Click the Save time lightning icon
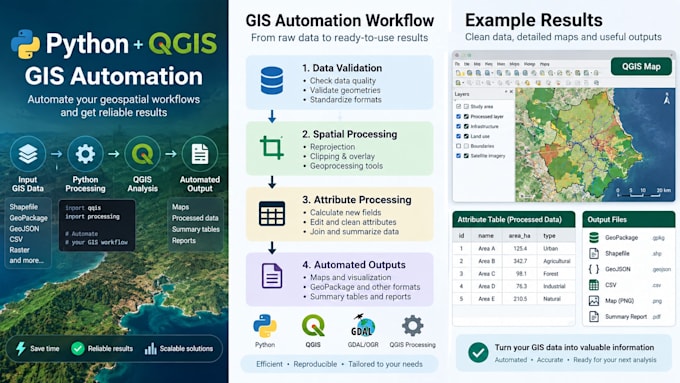This screenshot has width=680, height=383. [20, 348]
